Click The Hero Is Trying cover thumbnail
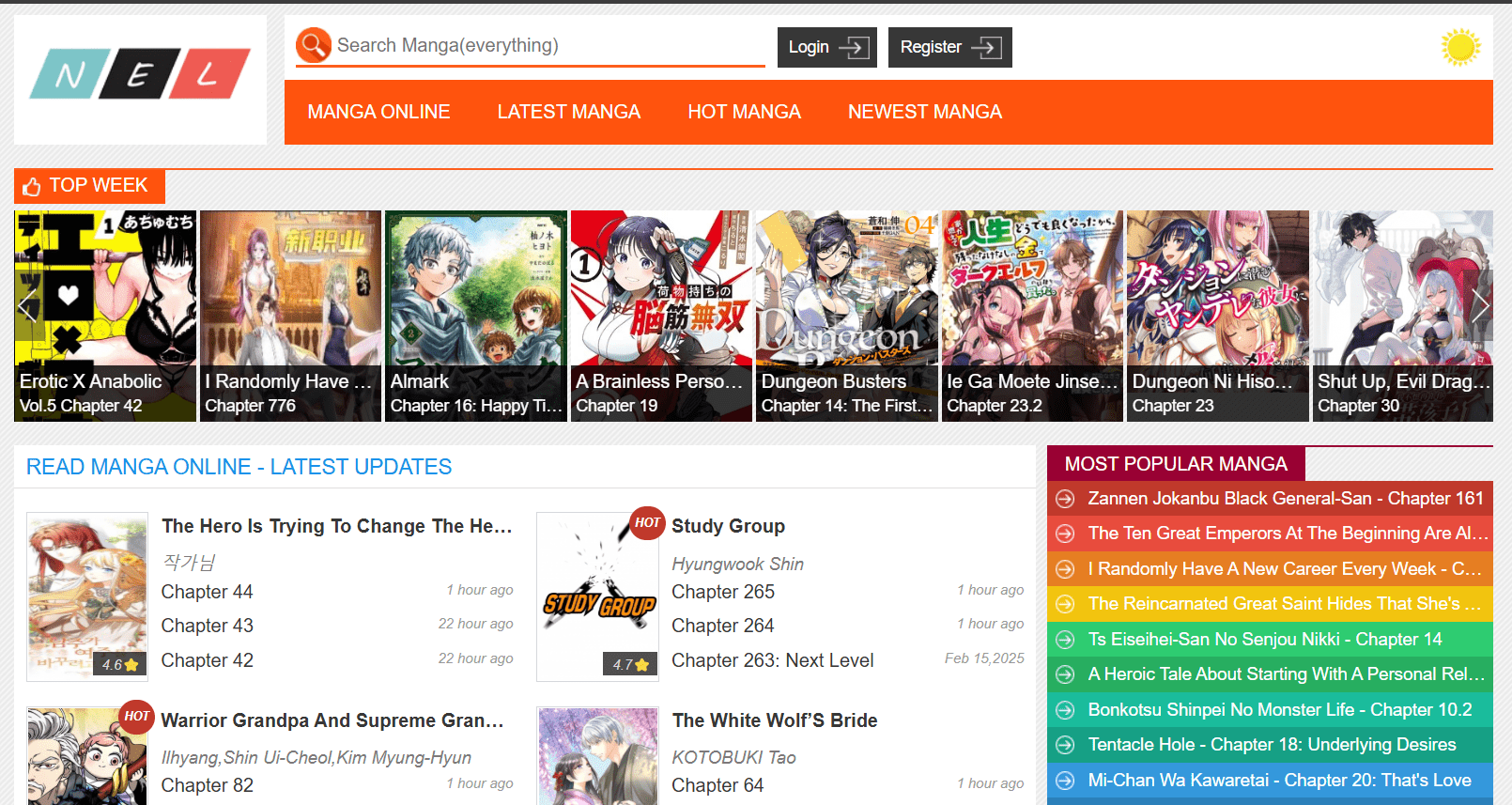This screenshot has width=1512, height=805. coord(87,596)
